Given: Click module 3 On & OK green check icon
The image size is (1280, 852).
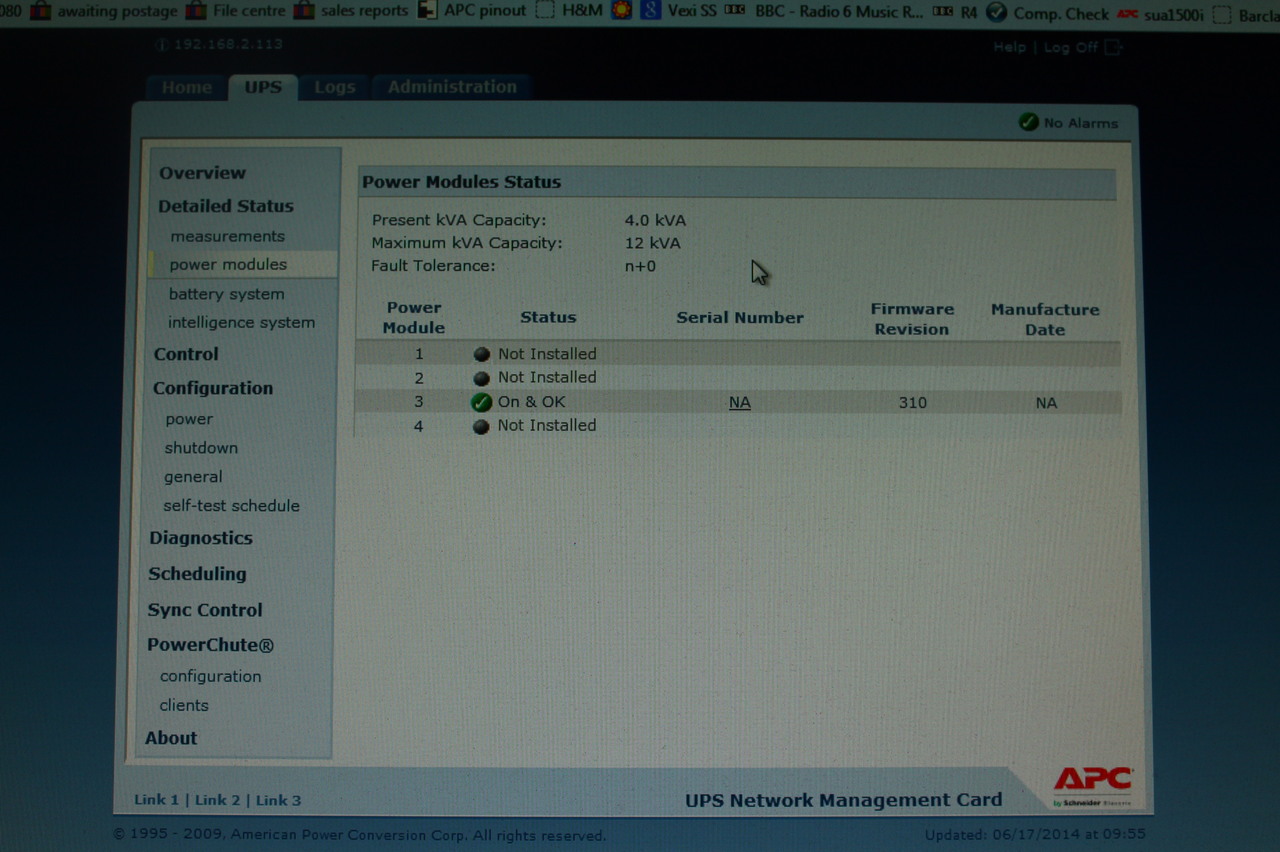Looking at the screenshot, I should [481, 402].
